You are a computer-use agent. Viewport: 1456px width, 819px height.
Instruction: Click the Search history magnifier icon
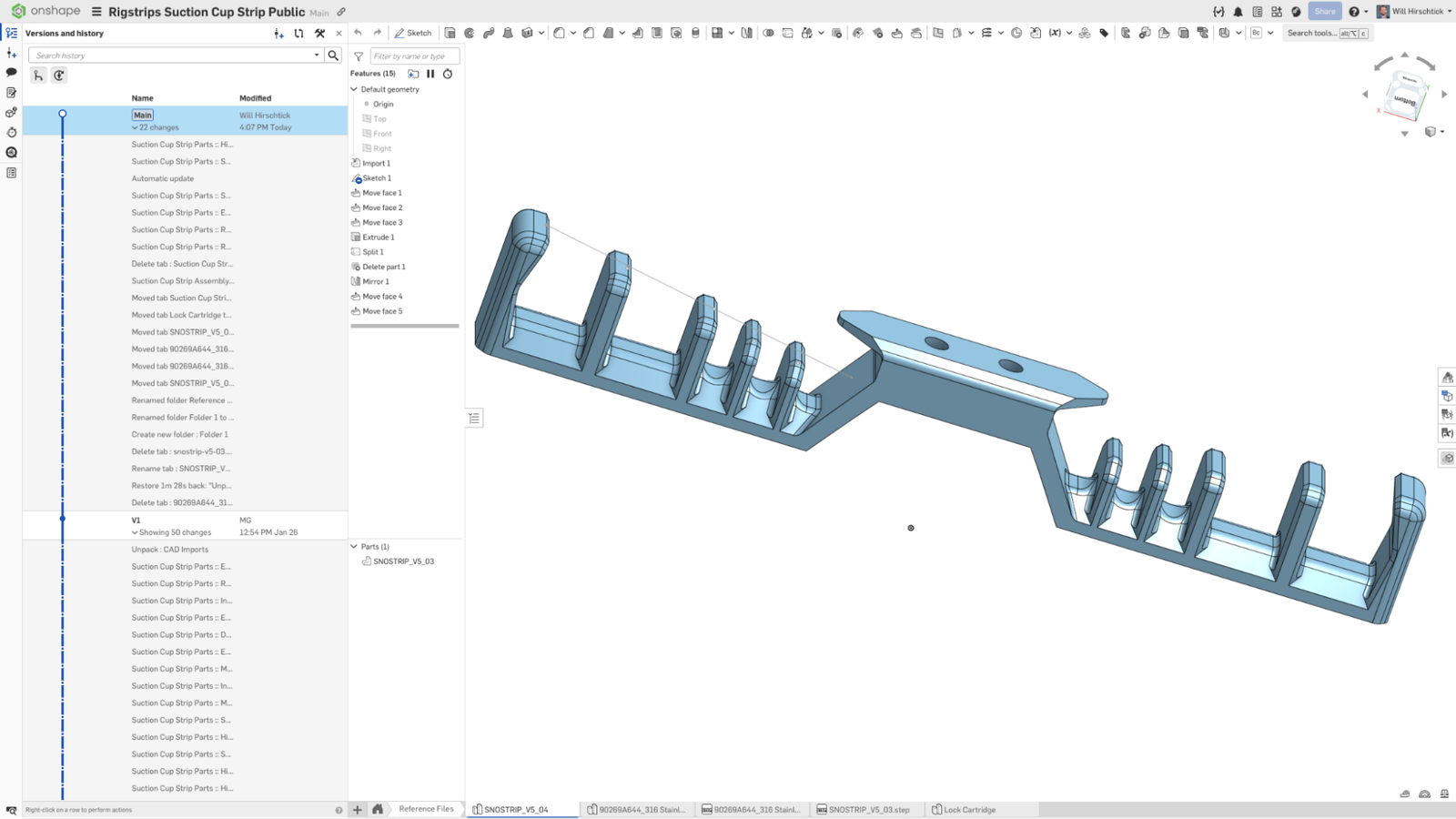[x=333, y=55]
